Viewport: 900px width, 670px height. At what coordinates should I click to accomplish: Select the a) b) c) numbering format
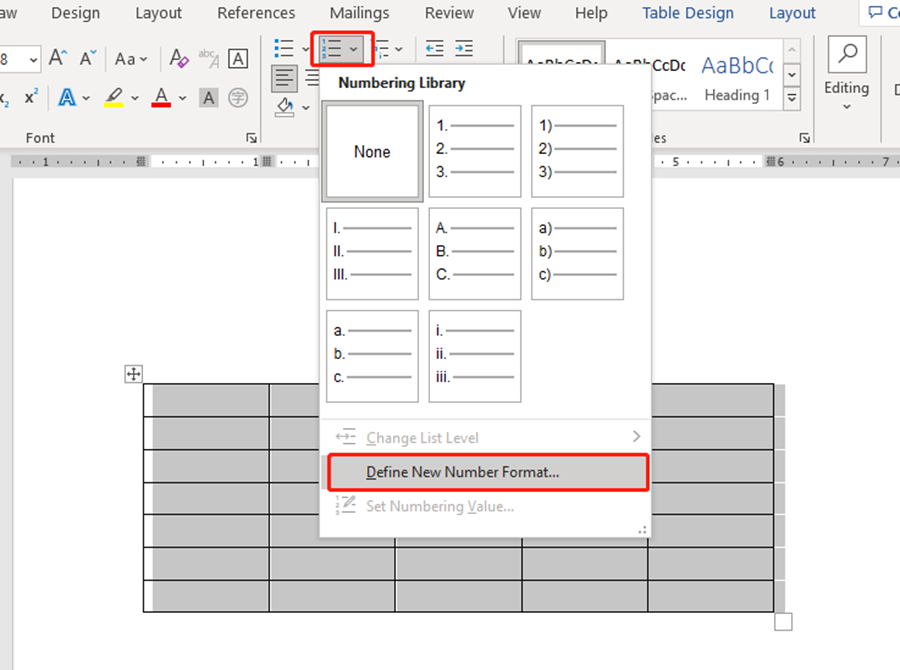point(577,254)
